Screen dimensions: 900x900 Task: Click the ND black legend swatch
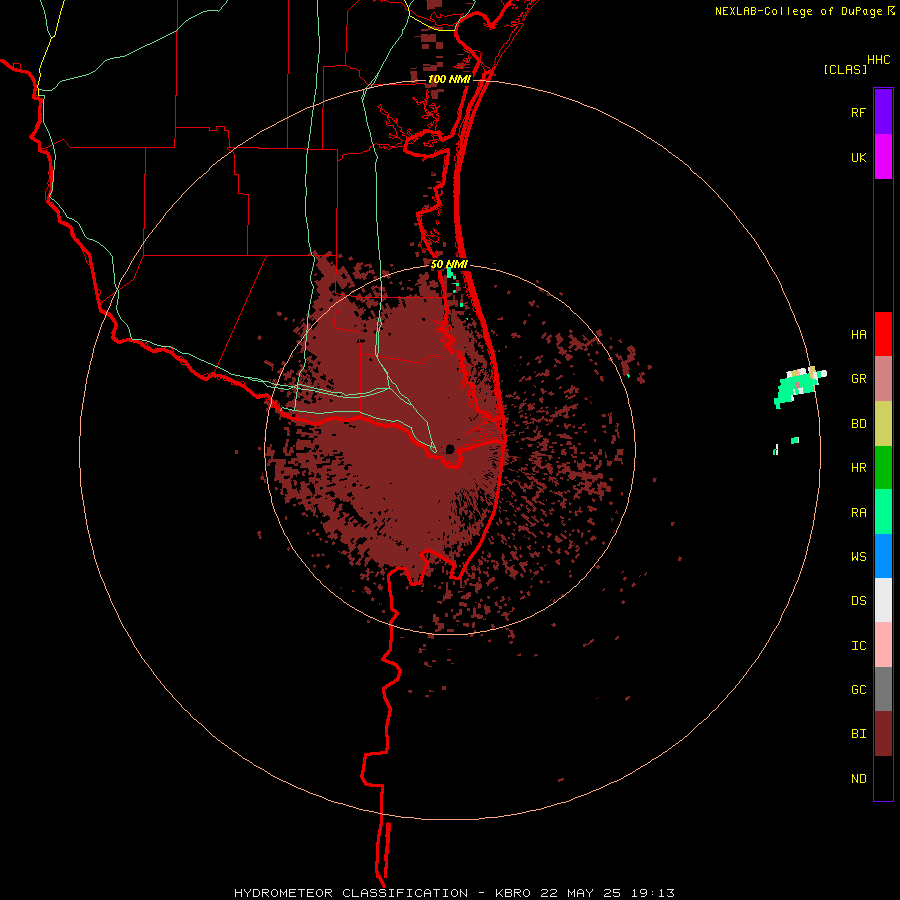coord(883,778)
